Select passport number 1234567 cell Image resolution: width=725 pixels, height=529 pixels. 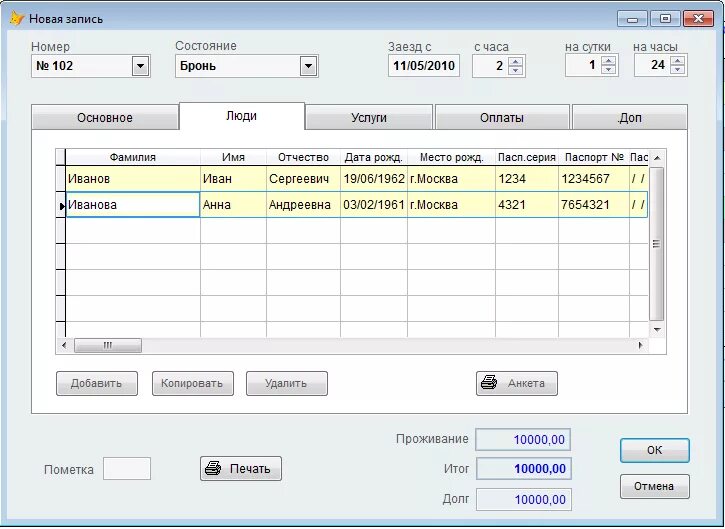[594, 178]
